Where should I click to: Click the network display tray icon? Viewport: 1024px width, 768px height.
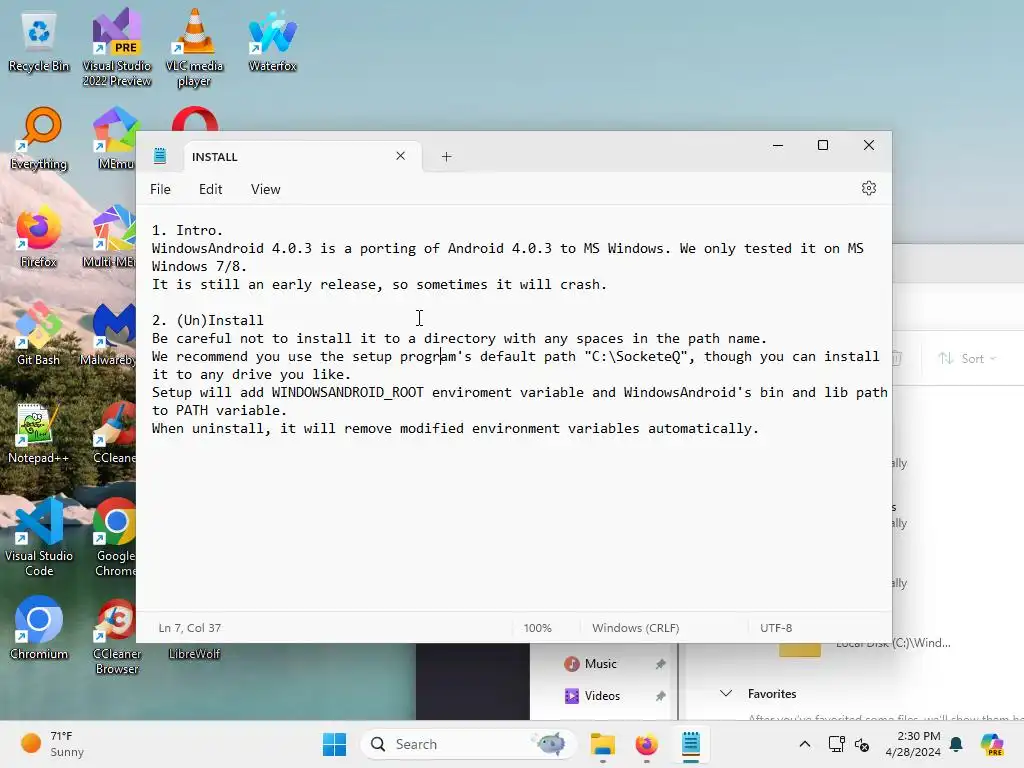(836, 744)
